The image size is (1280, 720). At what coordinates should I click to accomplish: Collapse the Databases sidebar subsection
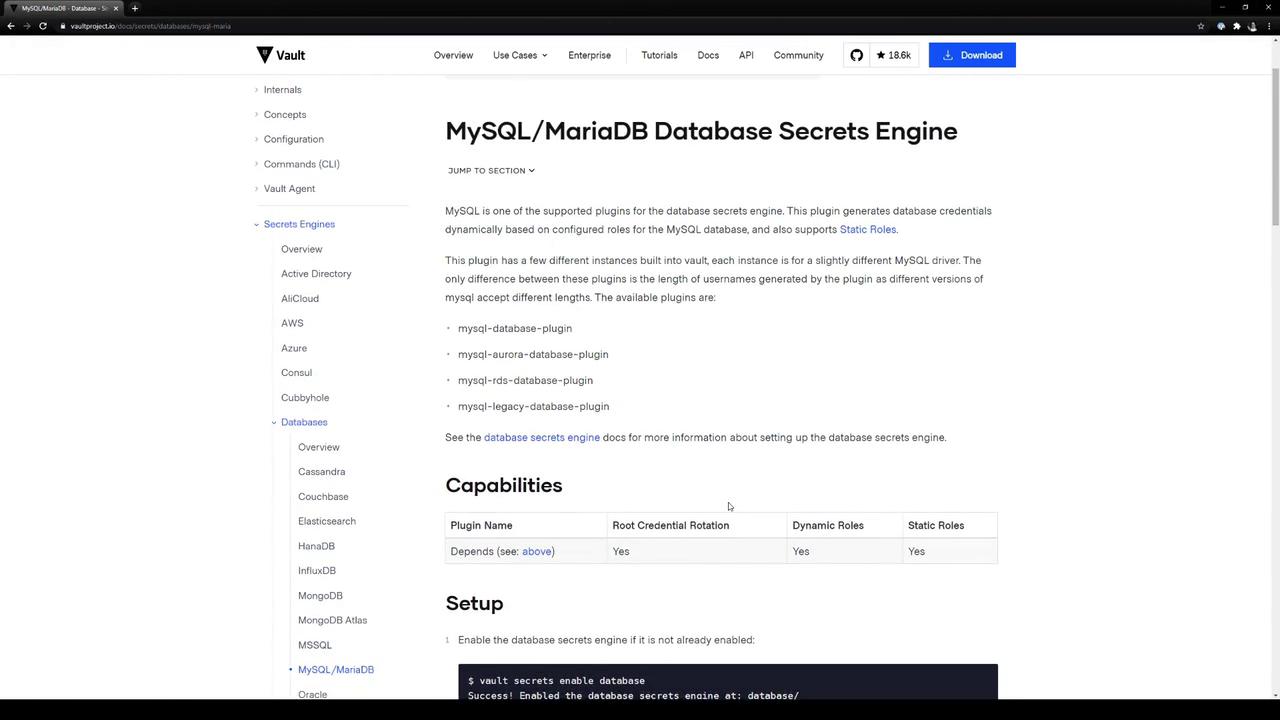tap(304, 422)
